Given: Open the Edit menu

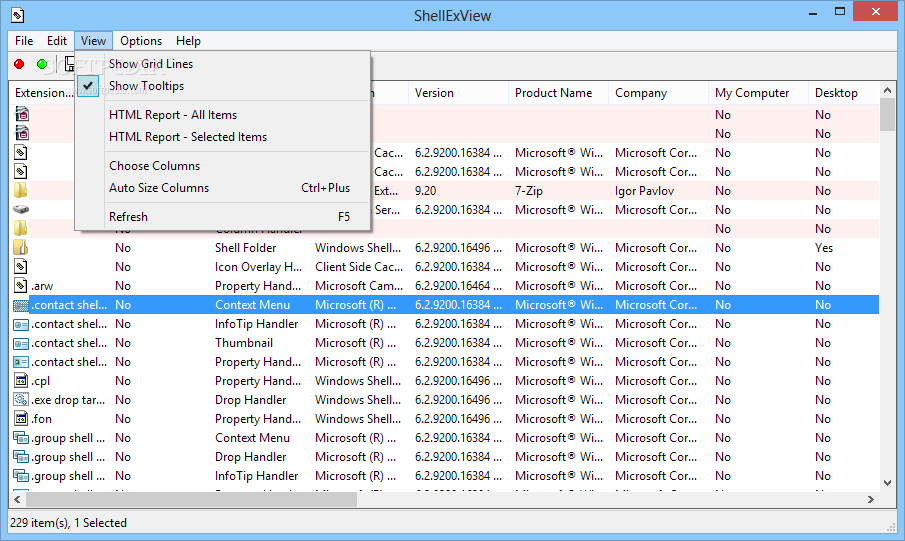Looking at the screenshot, I should [57, 41].
